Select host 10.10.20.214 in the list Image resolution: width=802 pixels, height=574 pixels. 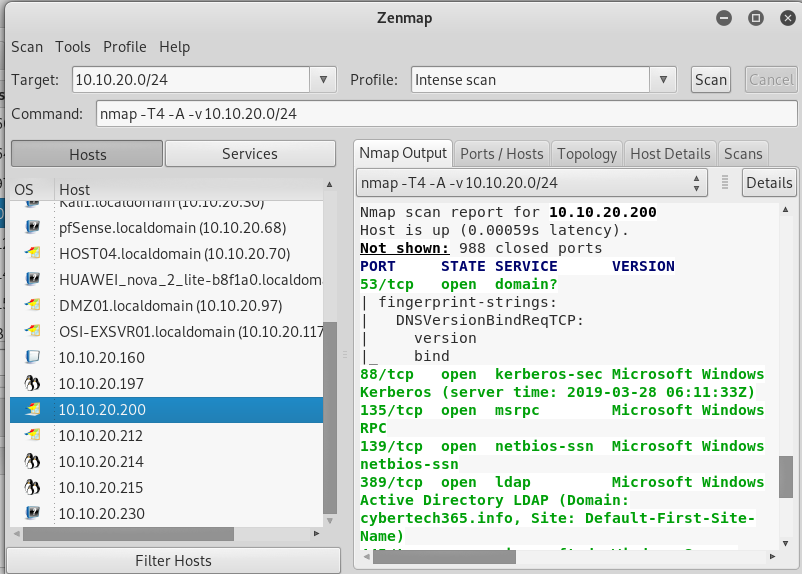click(167, 461)
